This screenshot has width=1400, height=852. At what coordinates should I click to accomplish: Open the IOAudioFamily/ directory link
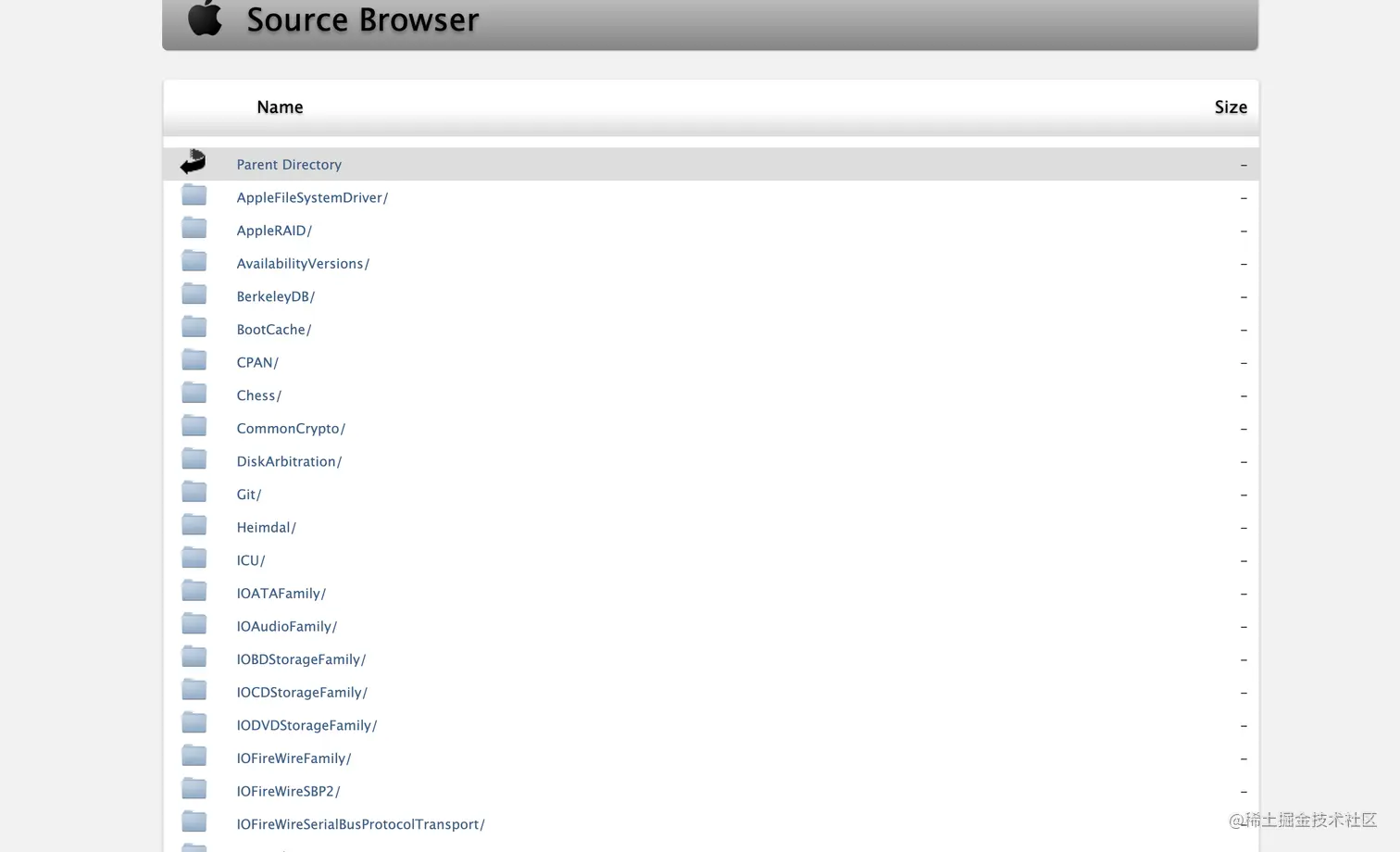[287, 626]
